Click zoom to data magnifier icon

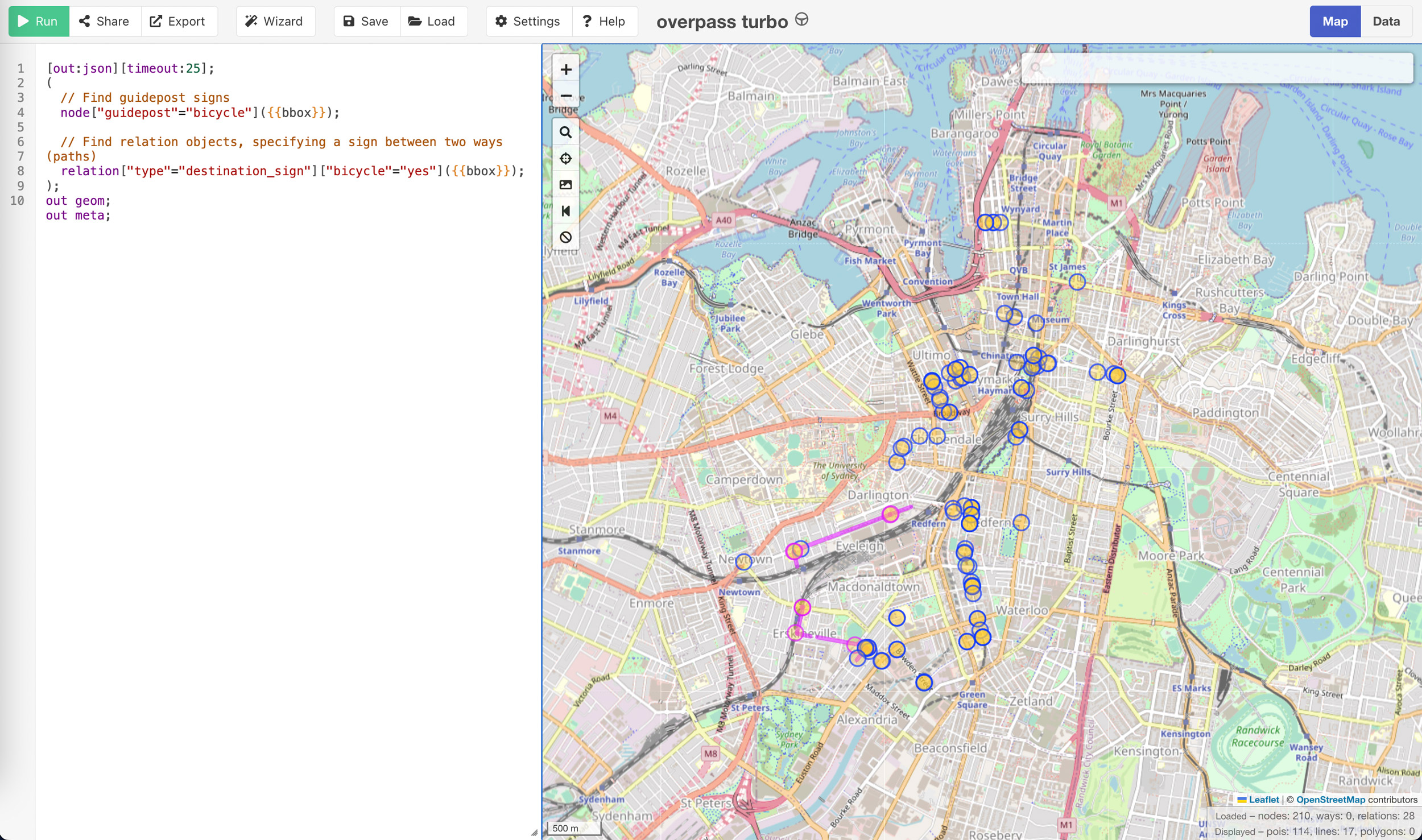(x=565, y=133)
